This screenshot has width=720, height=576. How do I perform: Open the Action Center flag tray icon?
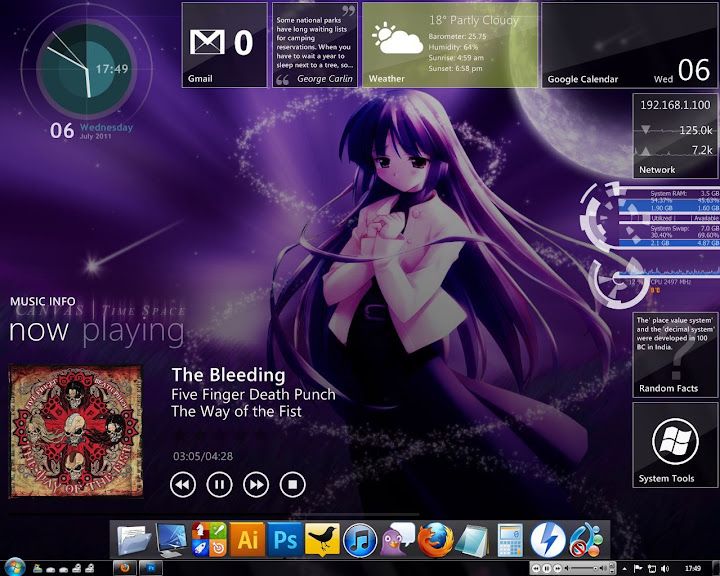[638, 569]
